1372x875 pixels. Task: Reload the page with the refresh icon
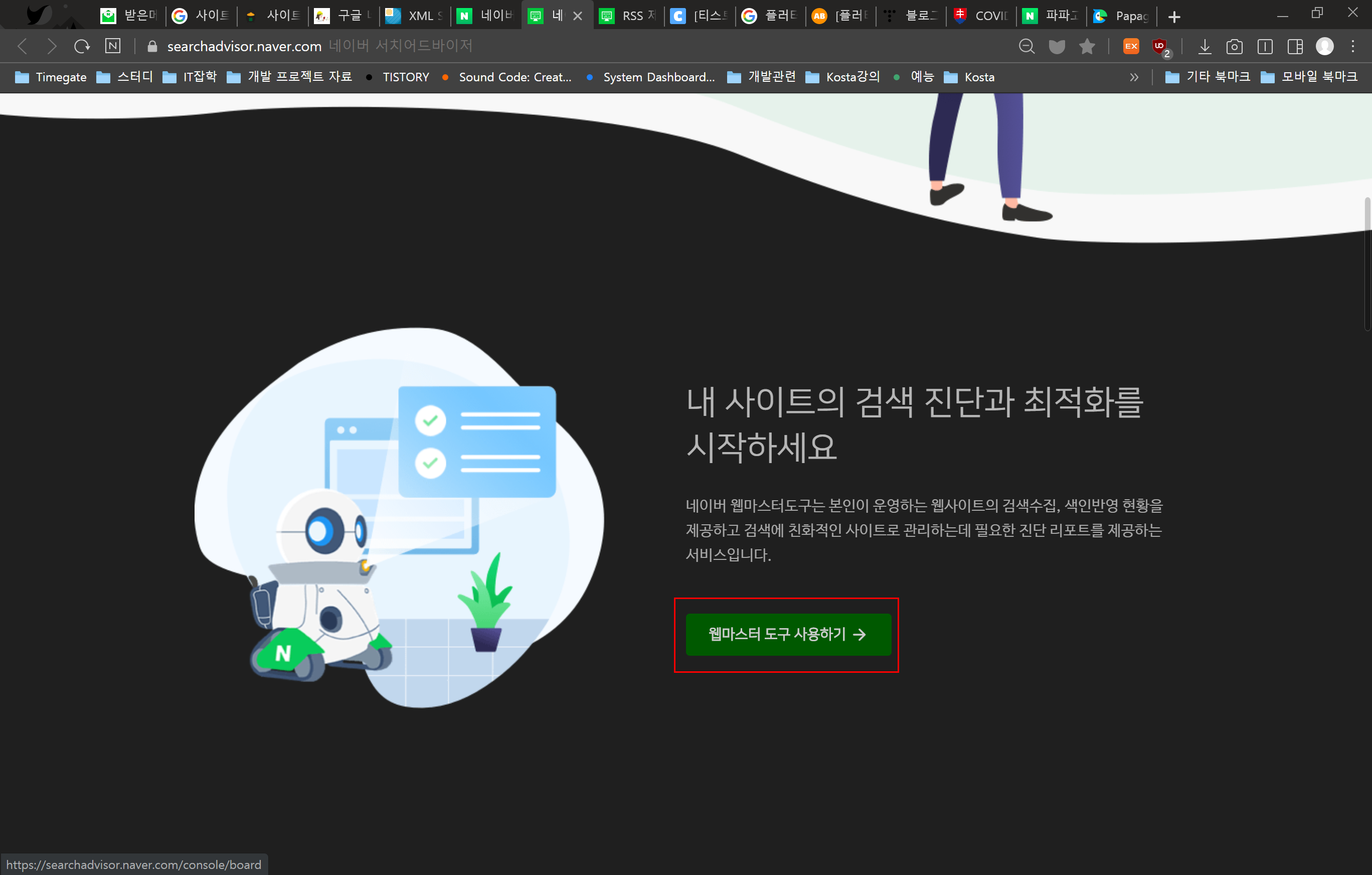pyautogui.click(x=82, y=46)
